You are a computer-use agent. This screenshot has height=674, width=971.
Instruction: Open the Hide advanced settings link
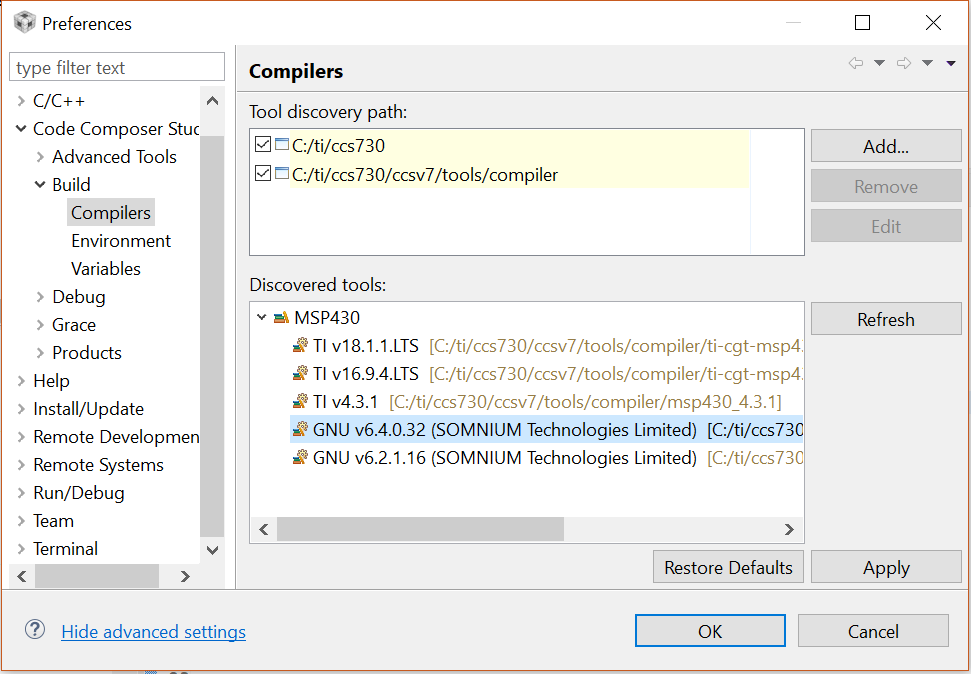[153, 632]
